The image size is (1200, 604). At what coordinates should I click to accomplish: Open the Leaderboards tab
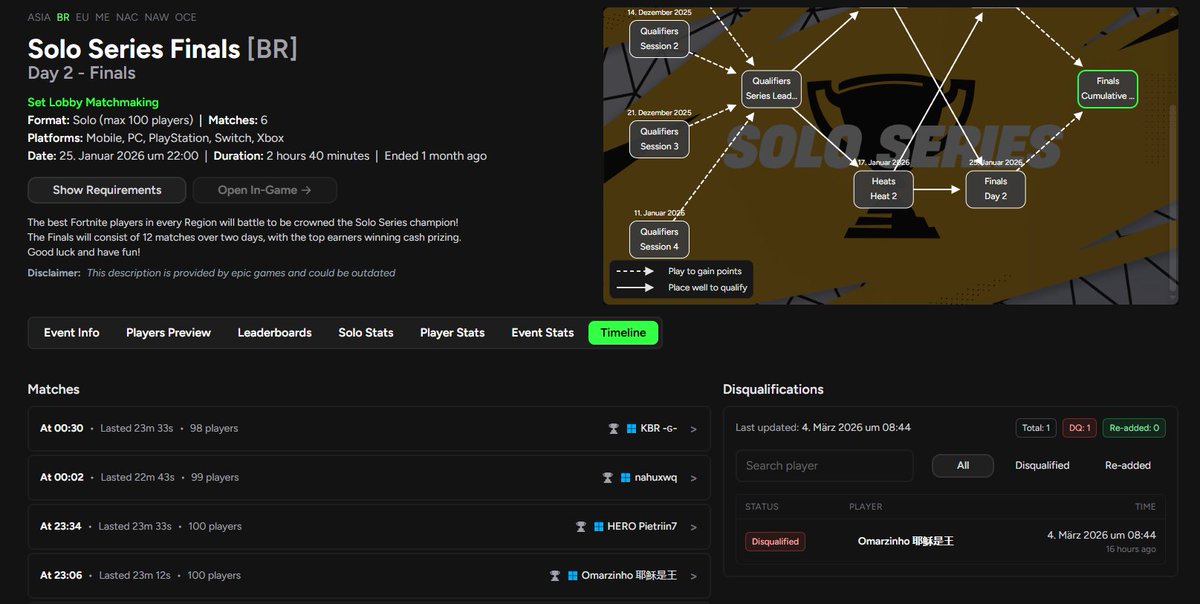click(274, 333)
